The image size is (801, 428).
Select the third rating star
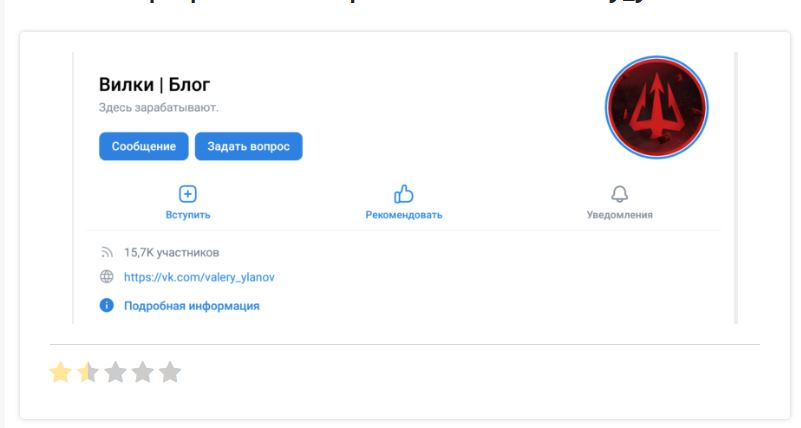click(115, 372)
